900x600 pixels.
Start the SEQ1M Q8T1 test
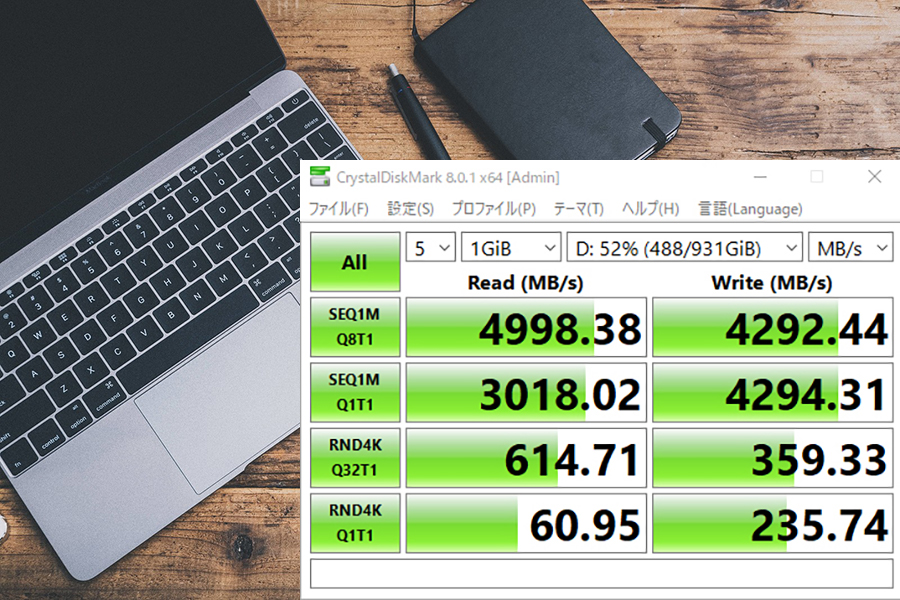pyautogui.click(x=355, y=327)
